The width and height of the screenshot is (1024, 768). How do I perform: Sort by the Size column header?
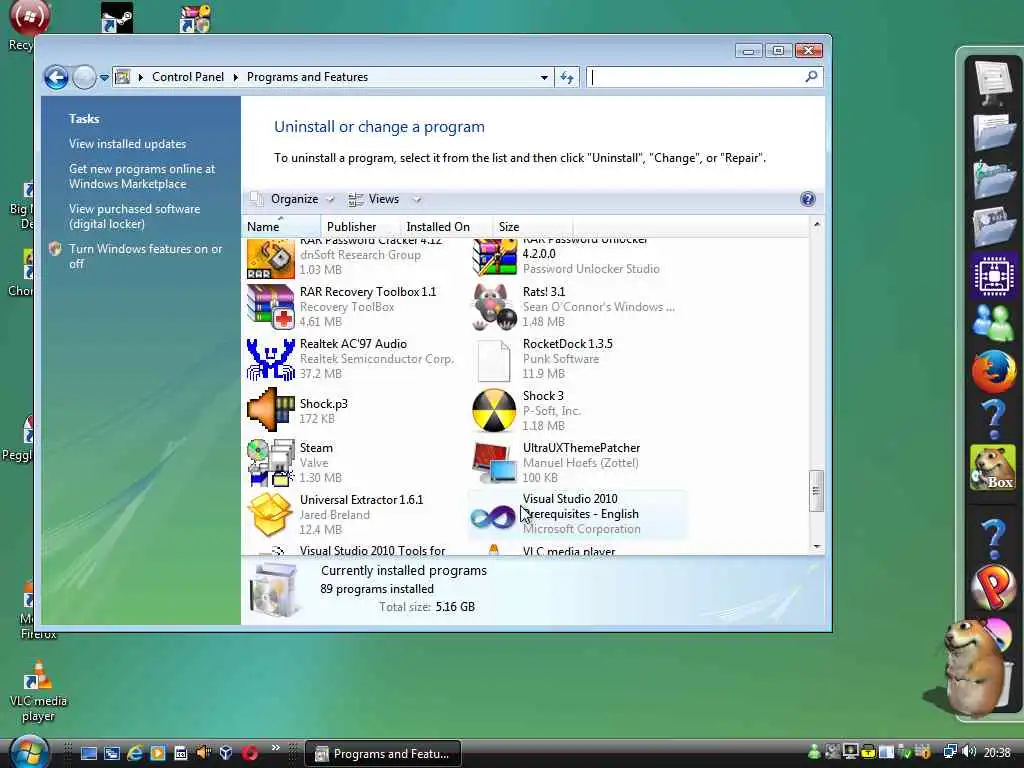(x=532, y=227)
